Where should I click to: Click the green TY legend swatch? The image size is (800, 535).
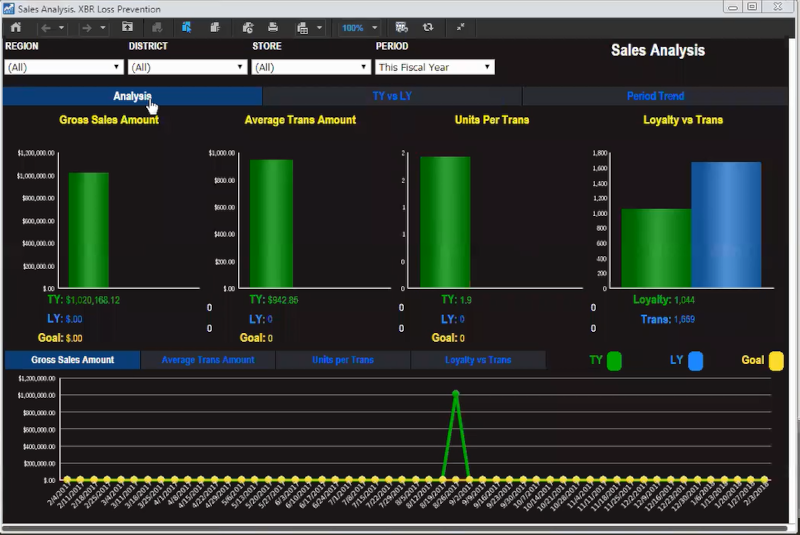click(x=614, y=361)
